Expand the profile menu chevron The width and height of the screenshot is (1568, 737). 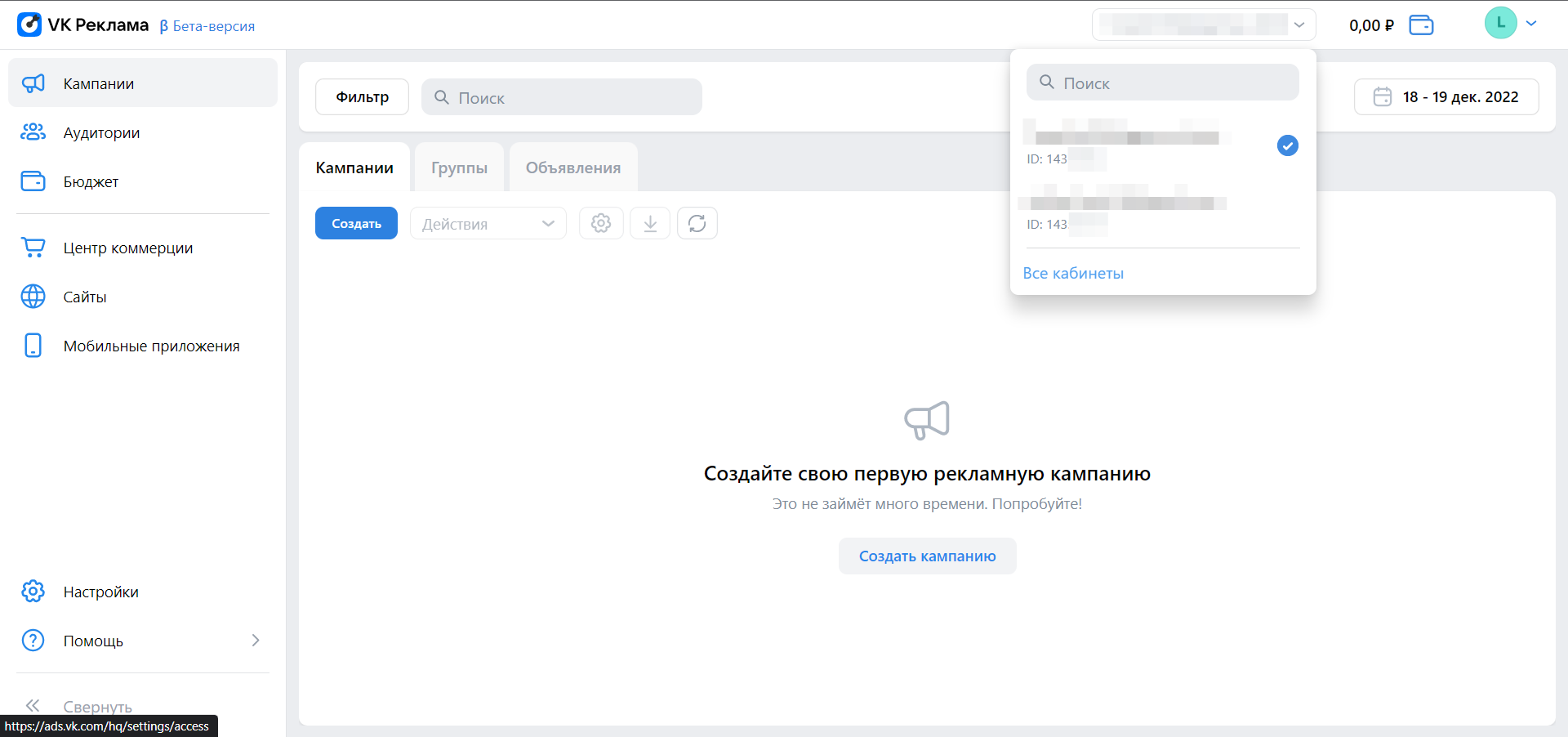click(1532, 24)
